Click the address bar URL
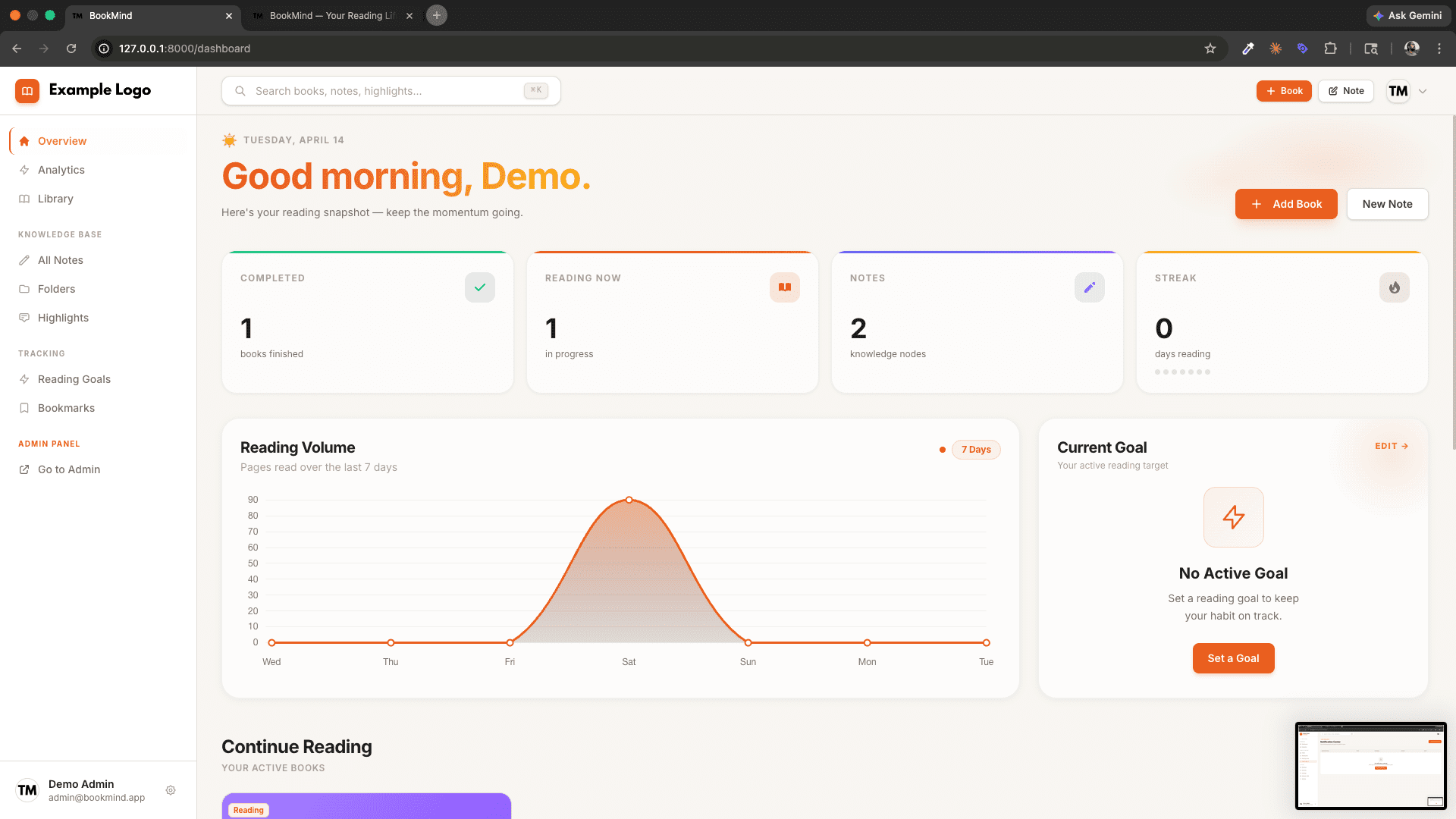The height and width of the screenshot is (819, 1456). pos(184,49)
